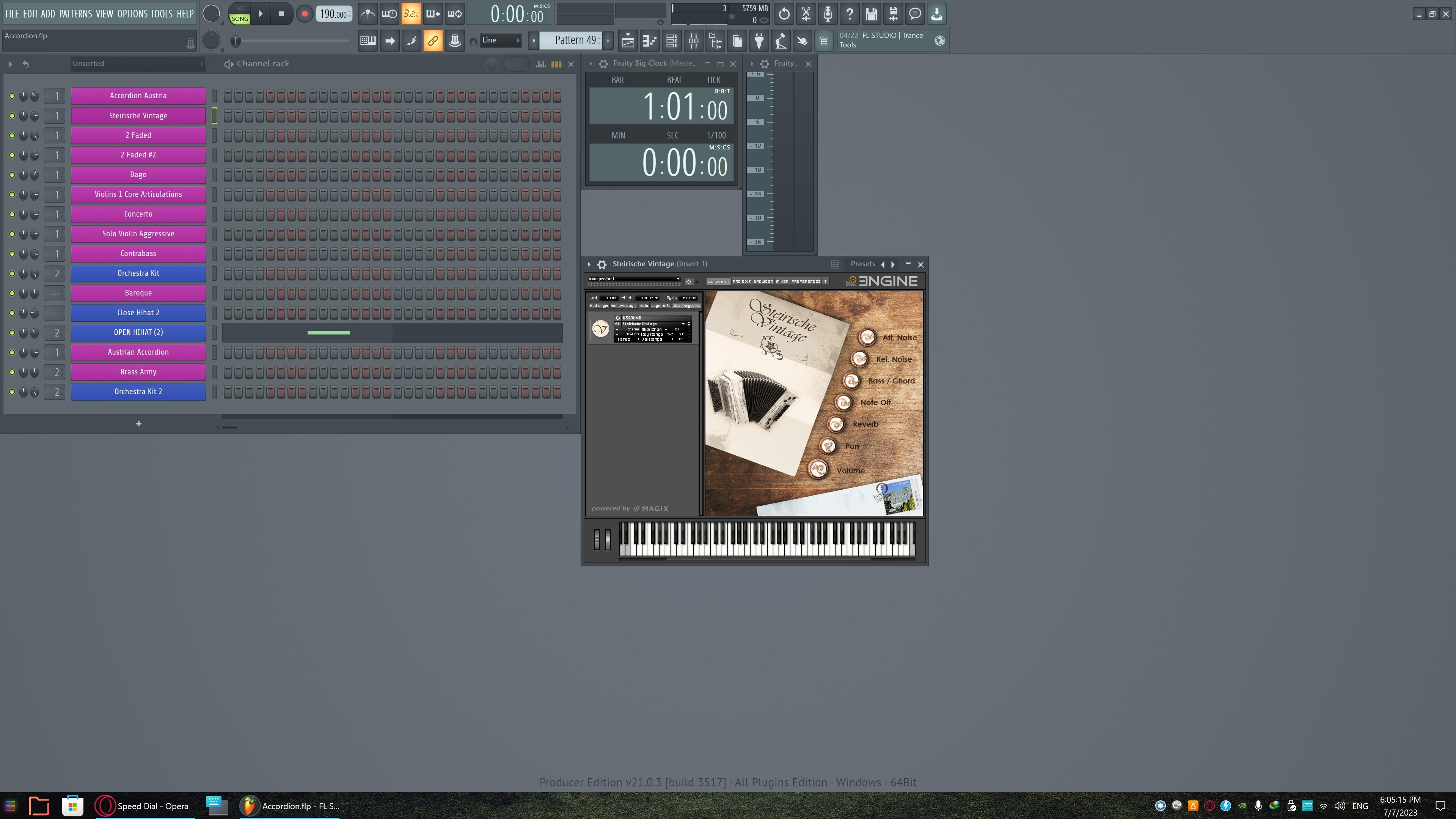Mute the Brass Army channel
Image resolution: width=1456 pixels, height=819 pixels.
click(x=12, y=372)
